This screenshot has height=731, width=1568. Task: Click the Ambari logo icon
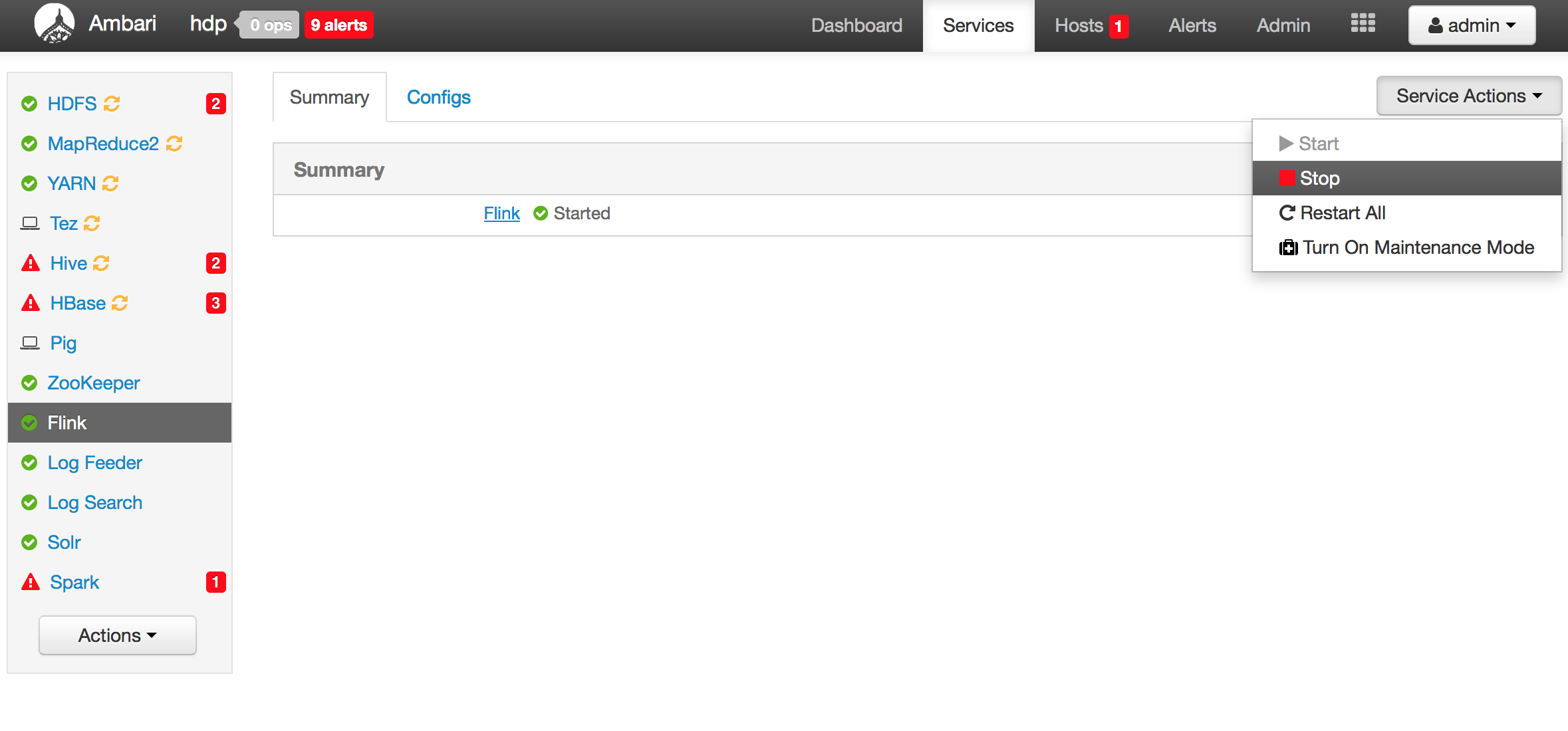(55, 24)
